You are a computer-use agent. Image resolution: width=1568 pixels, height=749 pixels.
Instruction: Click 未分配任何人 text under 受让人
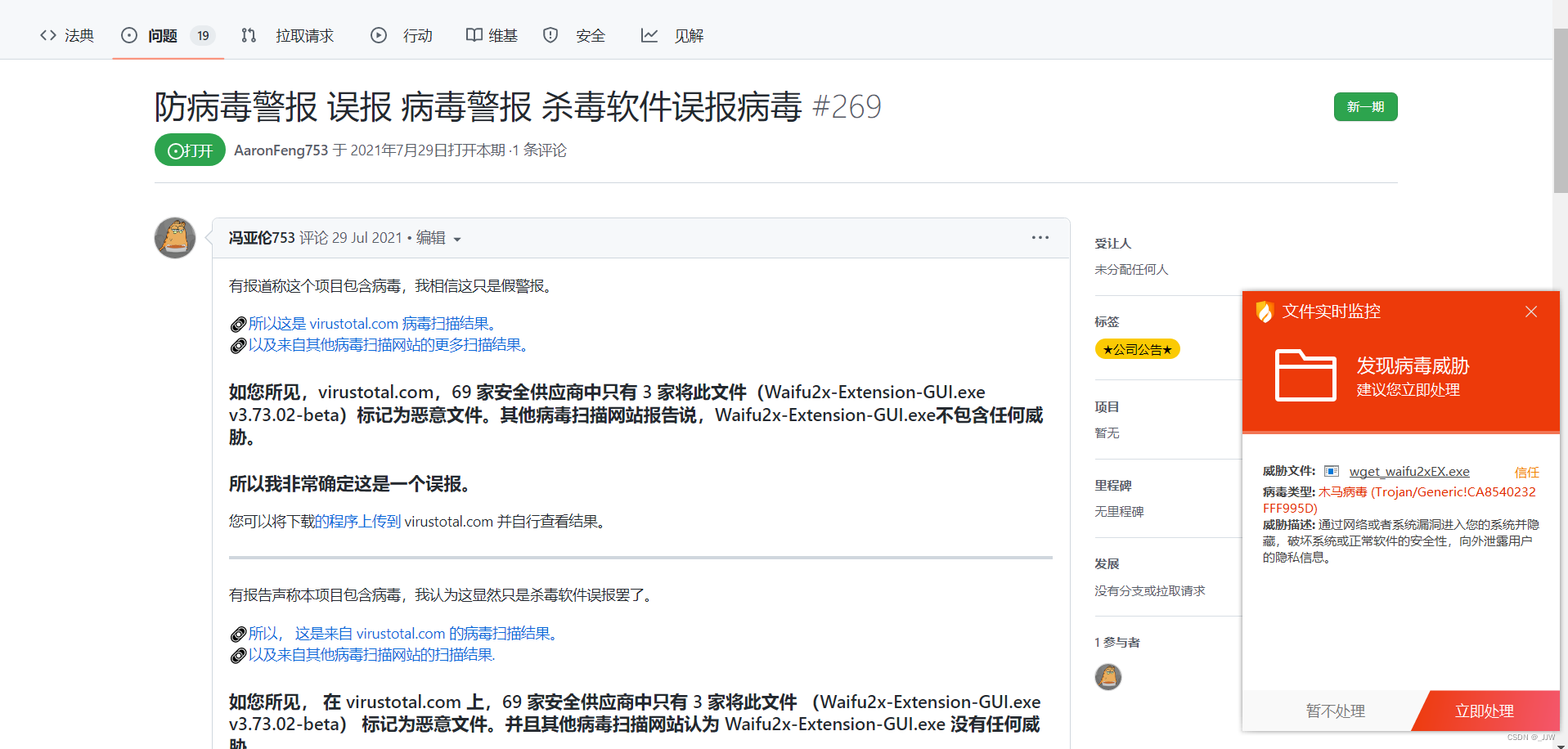(x=1131, y=270)
